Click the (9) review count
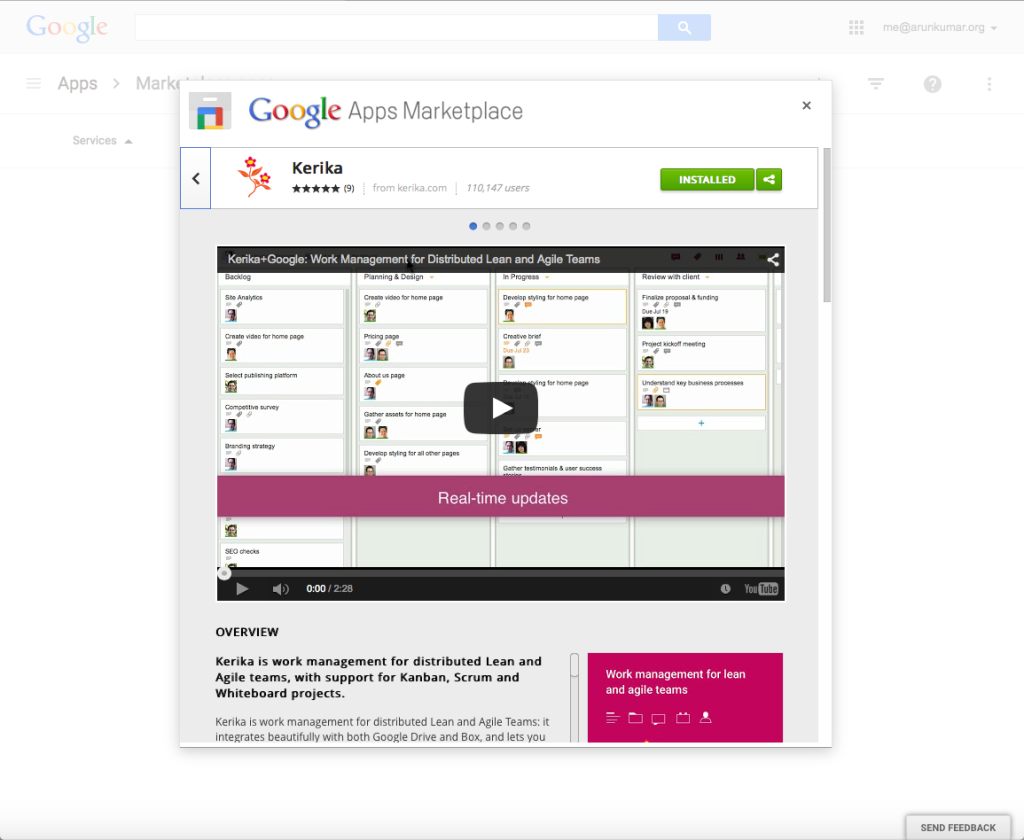 [x=349, y=189]
